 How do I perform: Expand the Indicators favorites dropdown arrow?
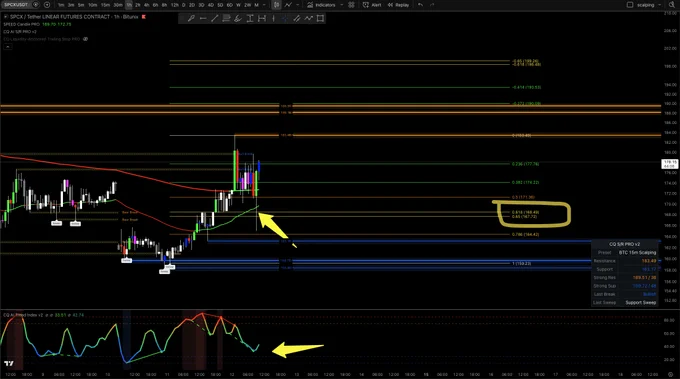[341, 5]
